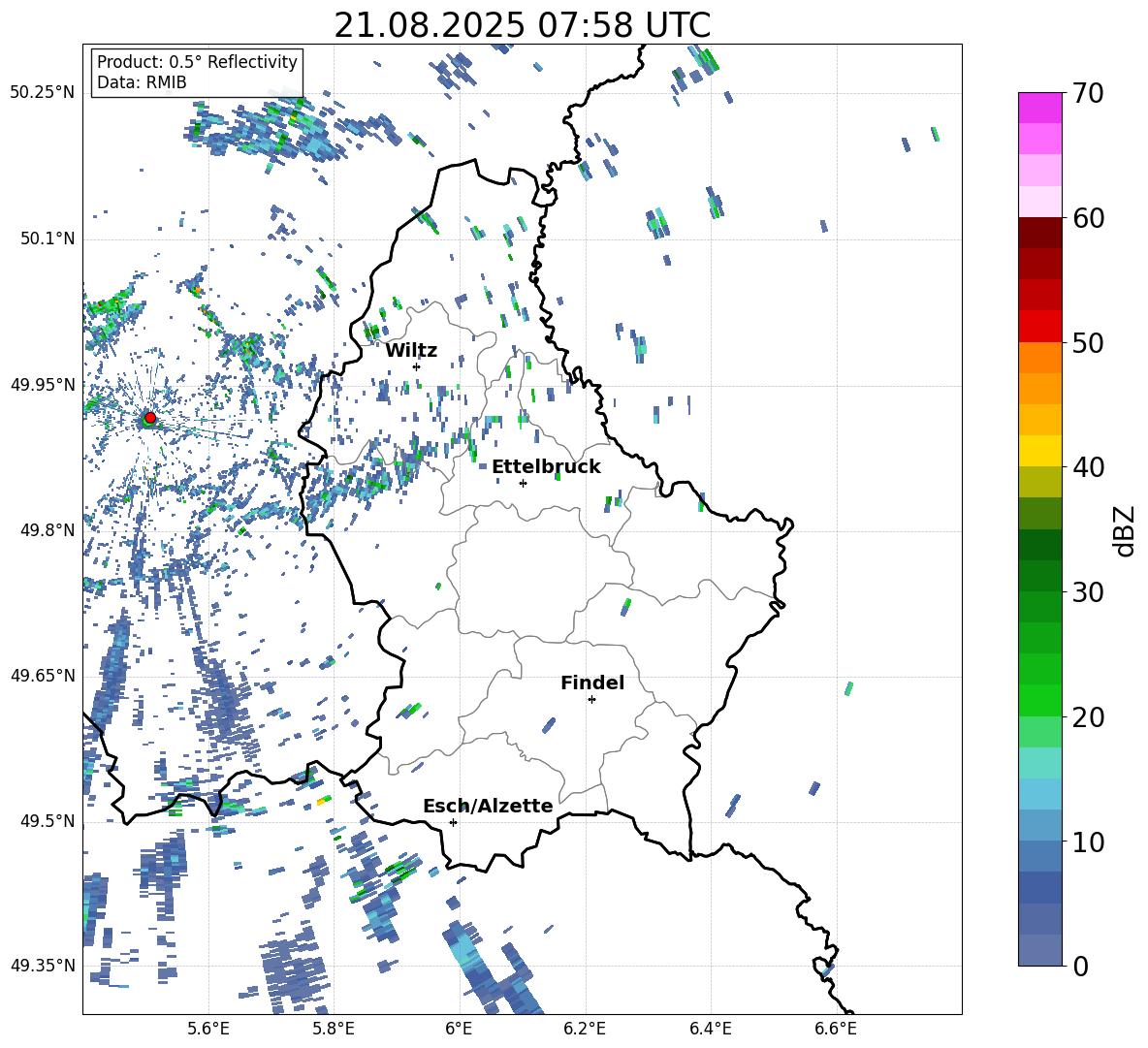Click the 50.1°N latitude label
Screen dimensions: 1148x1048
click(48, 239)
